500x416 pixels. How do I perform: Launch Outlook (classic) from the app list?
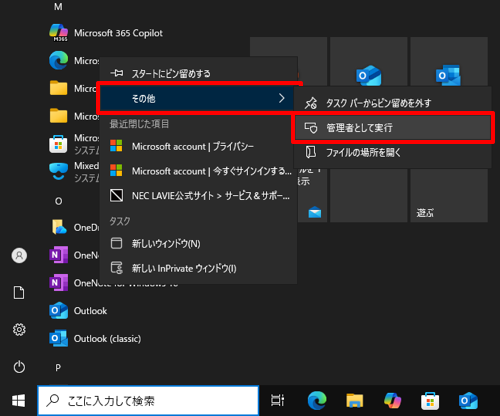[95, 339]
